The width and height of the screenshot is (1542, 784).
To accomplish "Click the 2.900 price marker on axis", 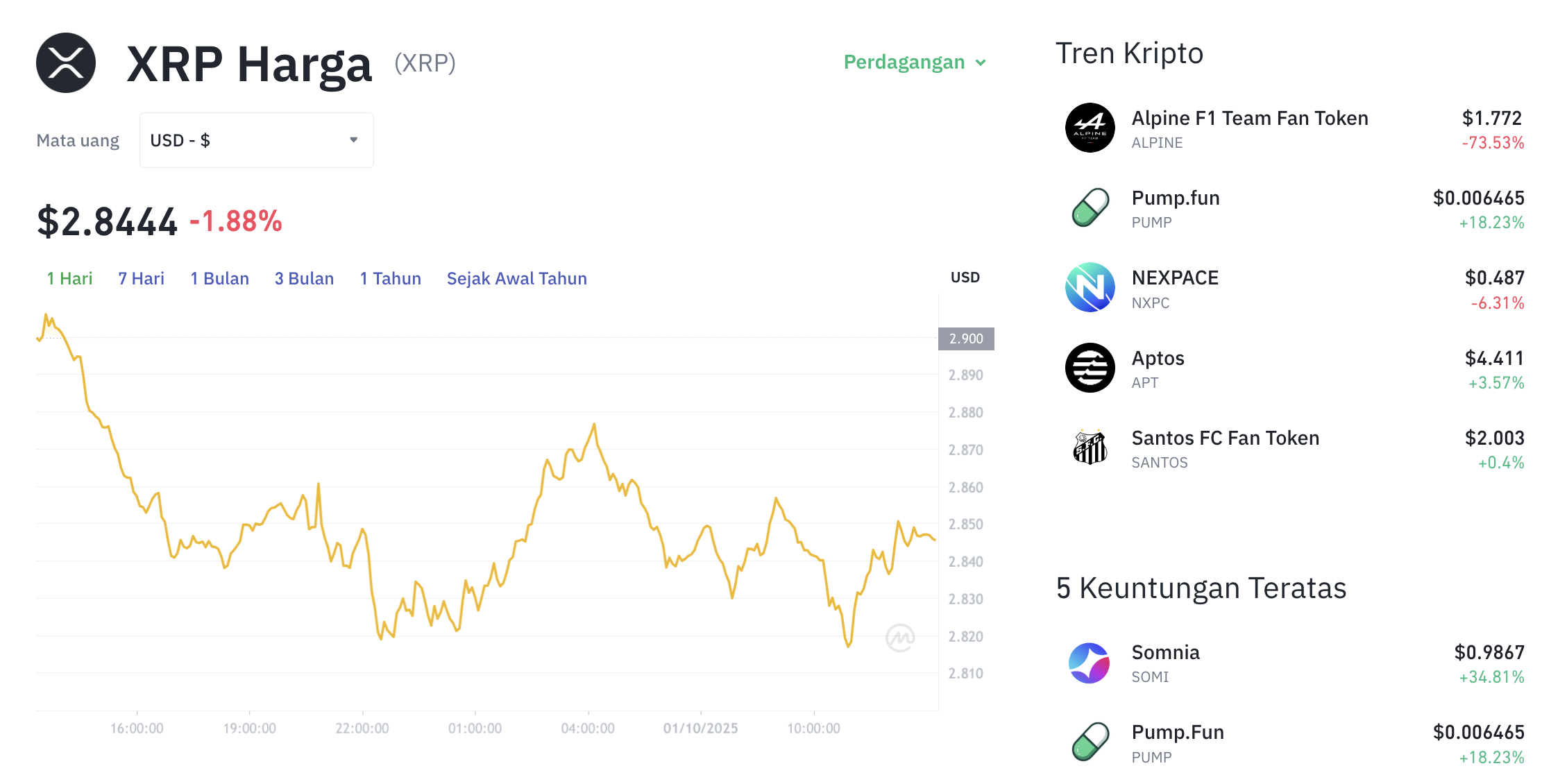I will pyautogui.click(x=966, y=339).
